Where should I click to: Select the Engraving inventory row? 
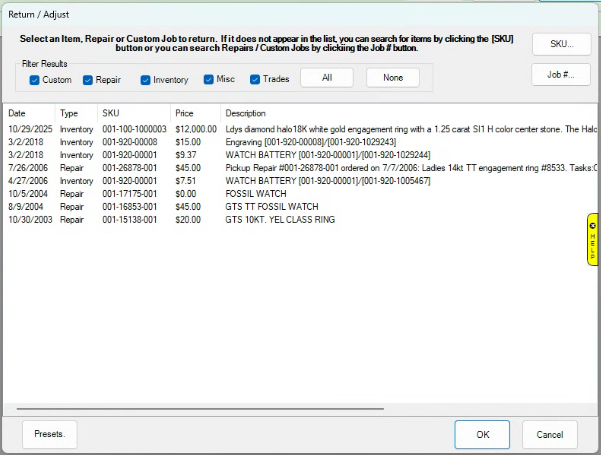pos(300,142)
